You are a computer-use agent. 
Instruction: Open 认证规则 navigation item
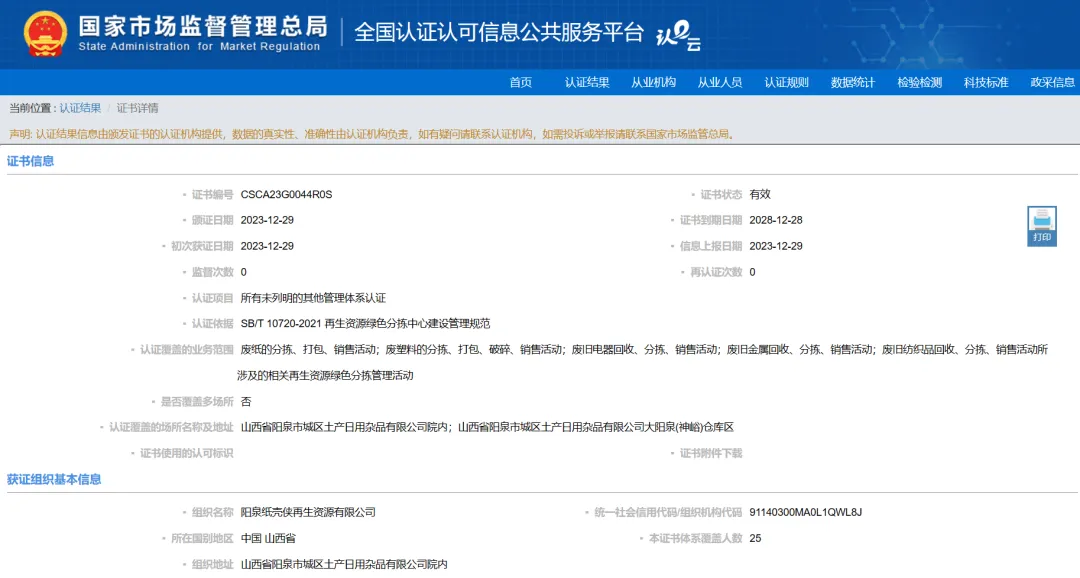click(787, 83)
